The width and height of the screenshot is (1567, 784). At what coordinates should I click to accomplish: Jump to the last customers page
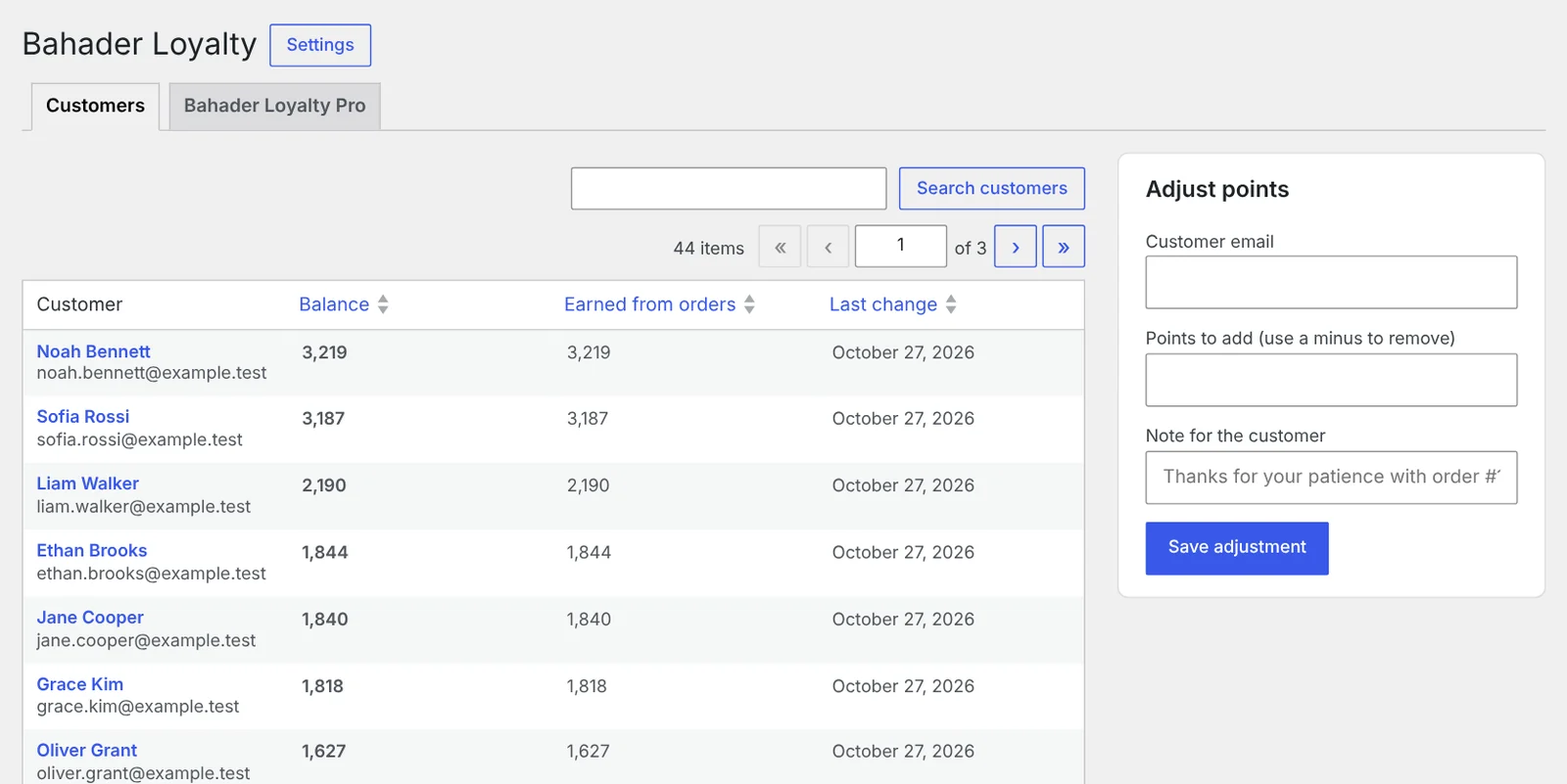click(x=1064, y=247)
